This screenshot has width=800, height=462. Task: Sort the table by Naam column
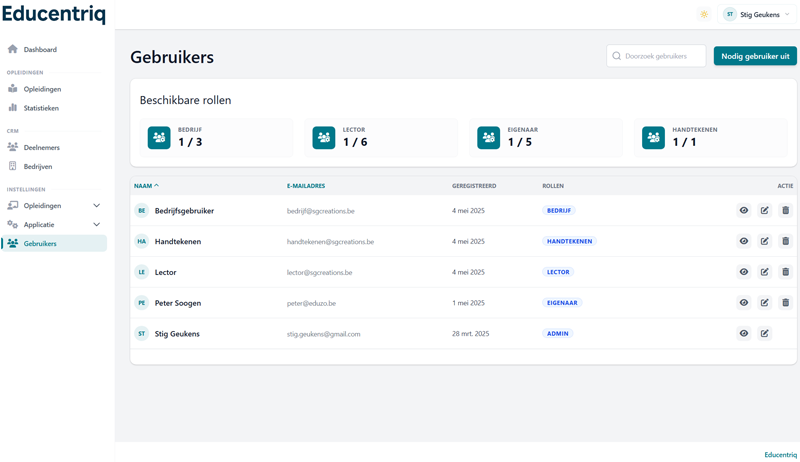[x=146, y=186]
